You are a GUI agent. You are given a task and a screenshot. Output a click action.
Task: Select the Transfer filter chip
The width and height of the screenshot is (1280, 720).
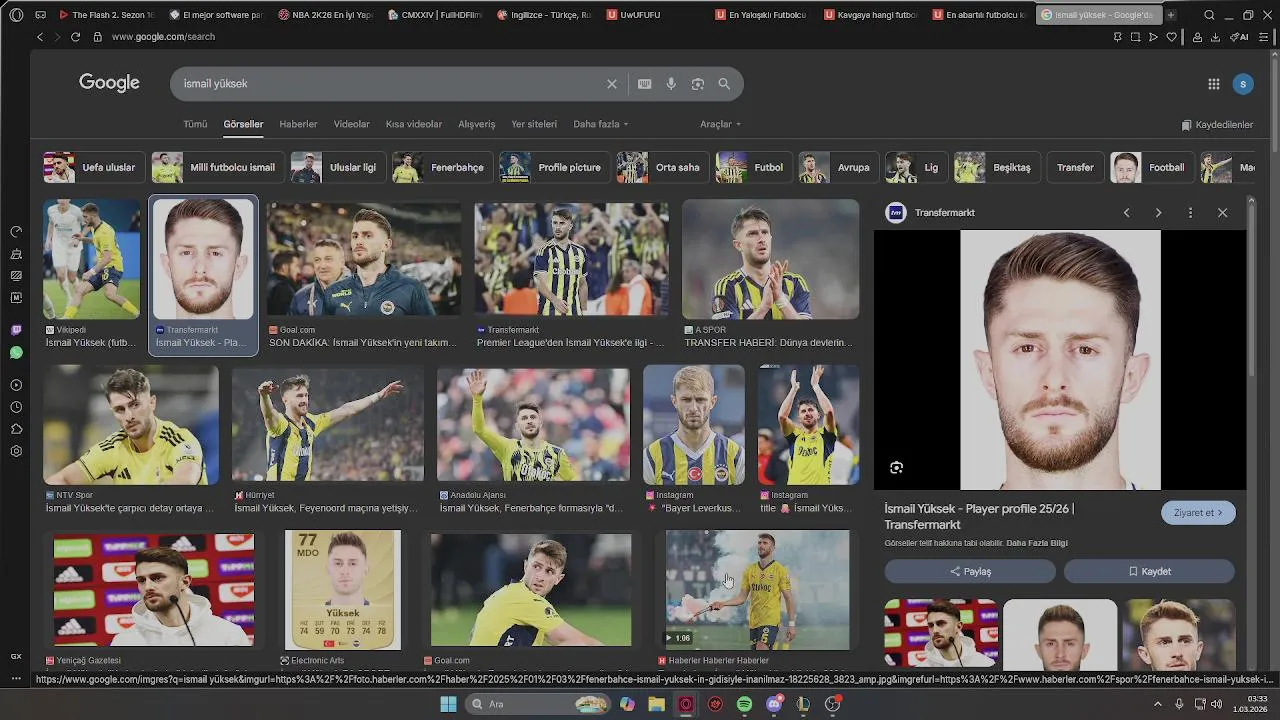pos(1075,167)
